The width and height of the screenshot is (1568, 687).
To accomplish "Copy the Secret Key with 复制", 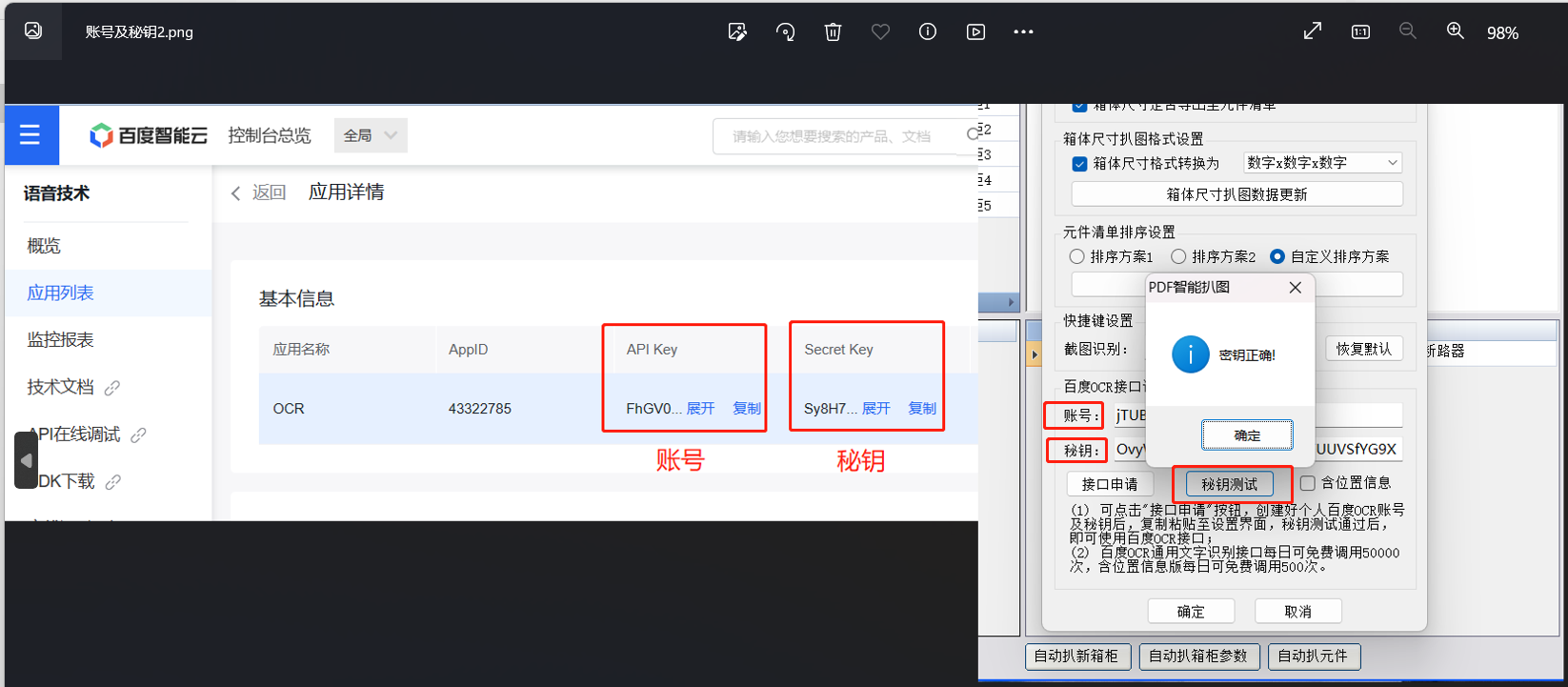I will click(922, 408).
